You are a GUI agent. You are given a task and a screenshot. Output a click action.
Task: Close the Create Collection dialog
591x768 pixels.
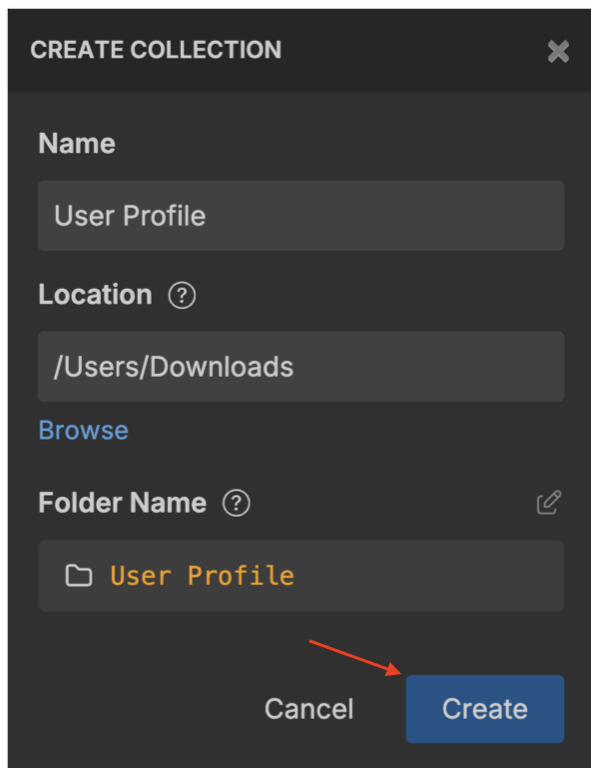[x=558, y=51]
